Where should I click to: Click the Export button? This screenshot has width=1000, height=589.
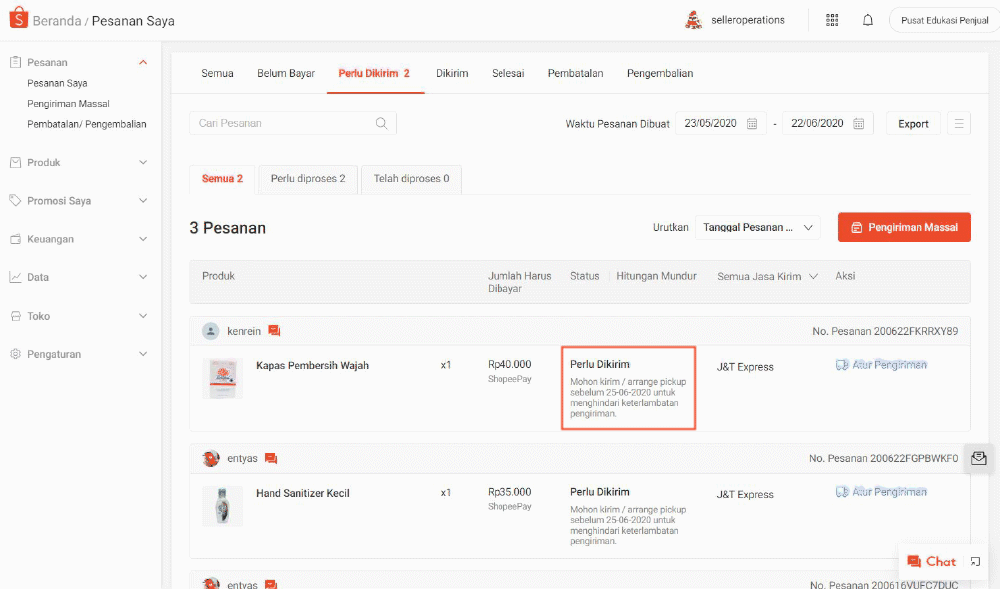pyautogui.click(x=913, y=124)
